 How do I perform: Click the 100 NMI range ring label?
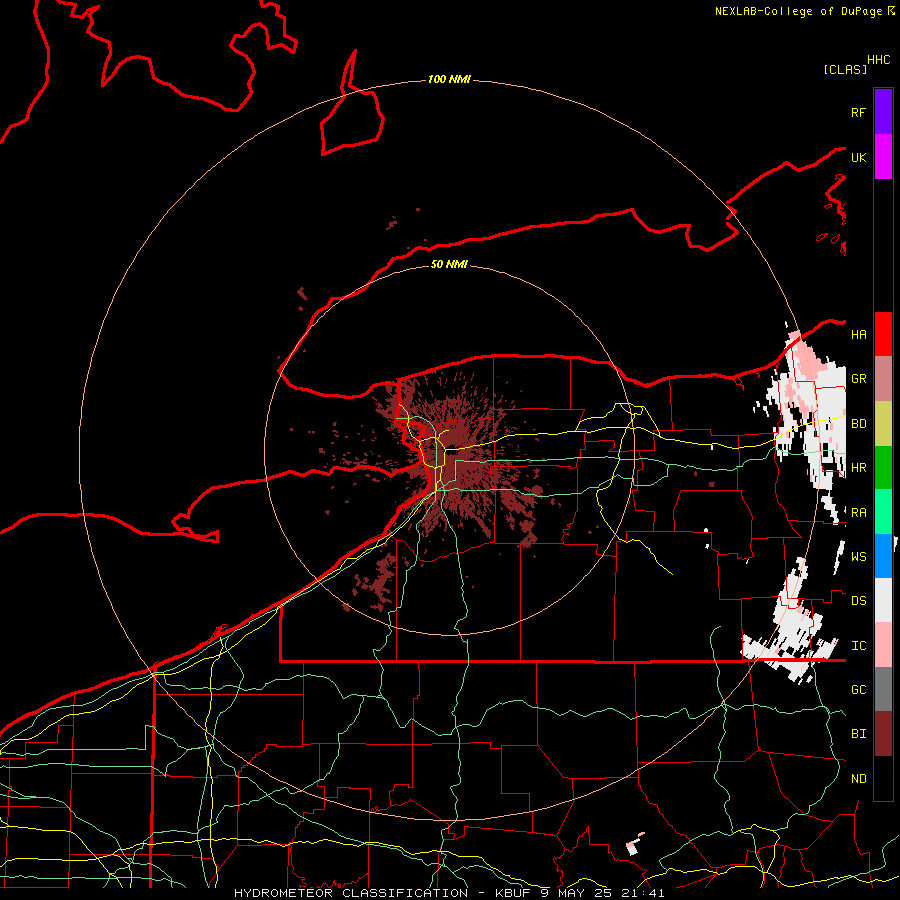click(449, 79)
